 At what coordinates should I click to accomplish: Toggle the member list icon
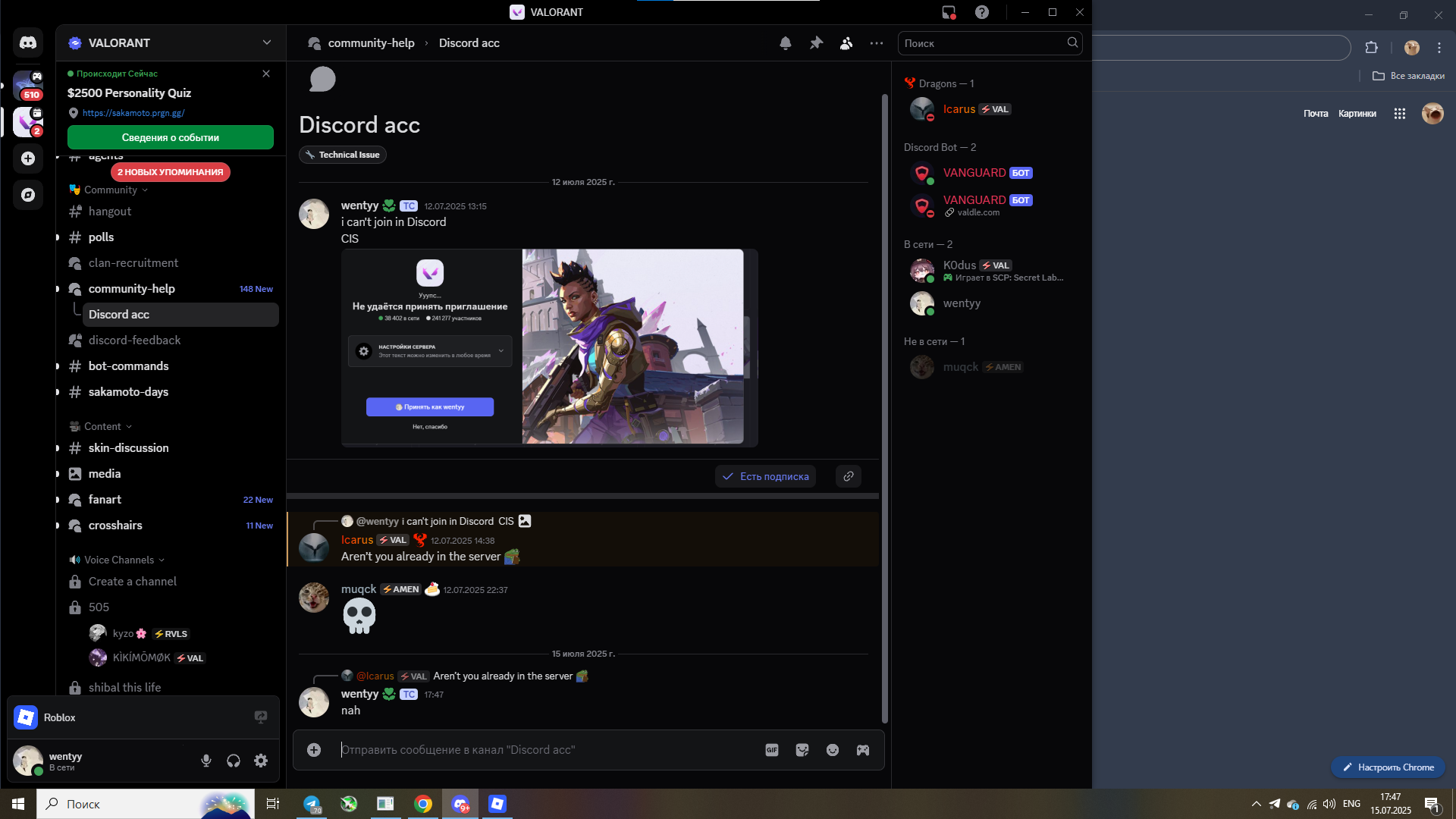pos(846,43)
